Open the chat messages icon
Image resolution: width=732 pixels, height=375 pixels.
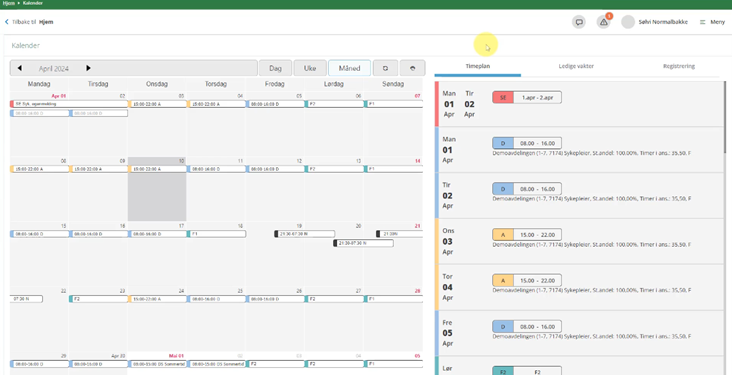click(x=579, y=22)
